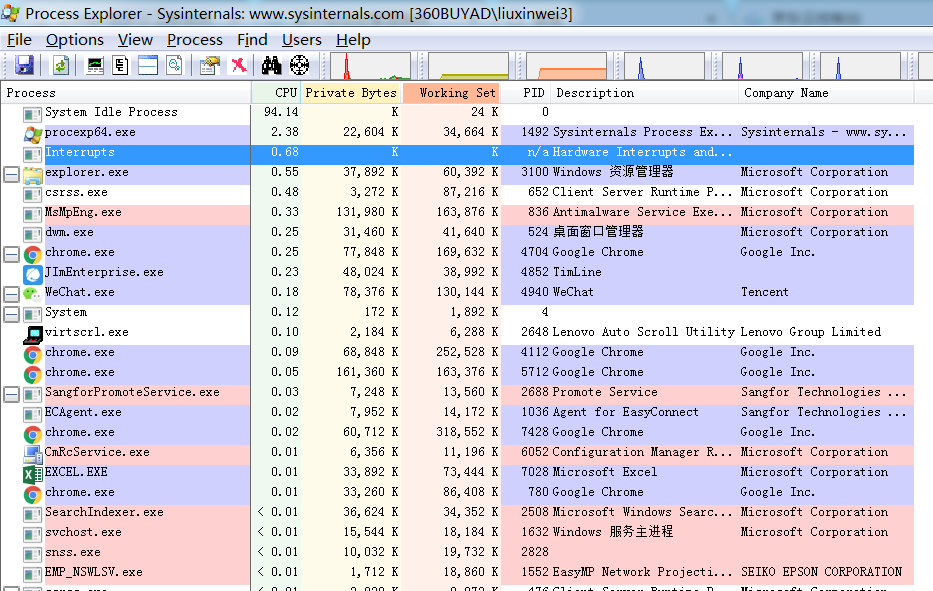Open the Help menu
The image size is (933, 591).
pyautogui.click(x=353, y=40)
